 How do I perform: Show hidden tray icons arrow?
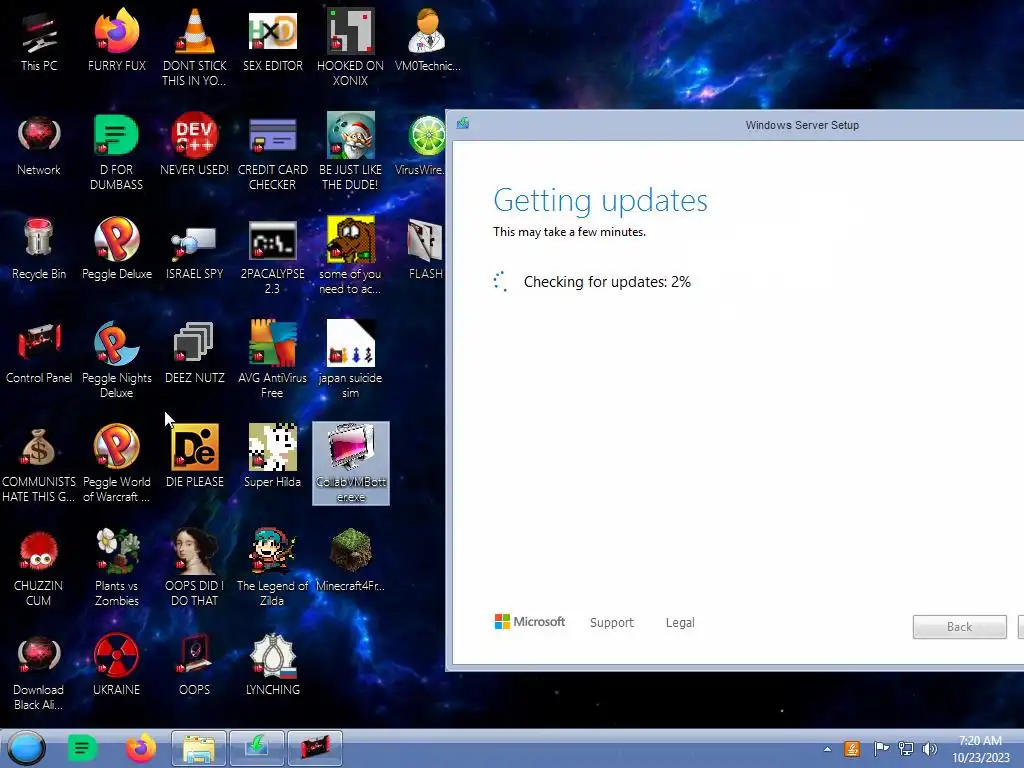[827, 749]
